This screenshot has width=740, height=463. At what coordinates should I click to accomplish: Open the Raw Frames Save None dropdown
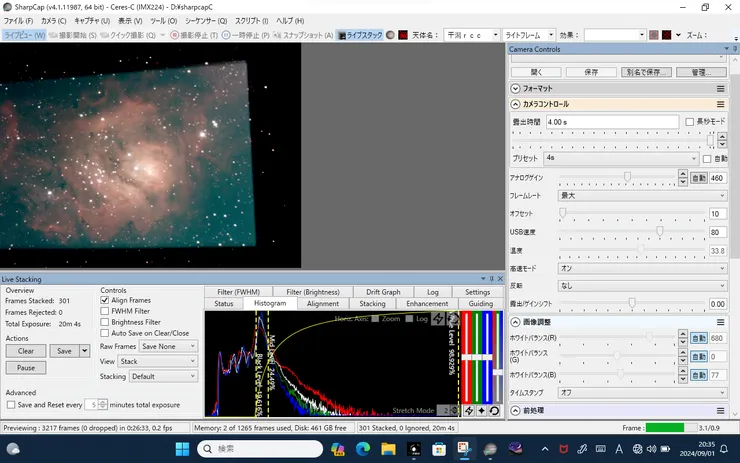tap(168, 346)
